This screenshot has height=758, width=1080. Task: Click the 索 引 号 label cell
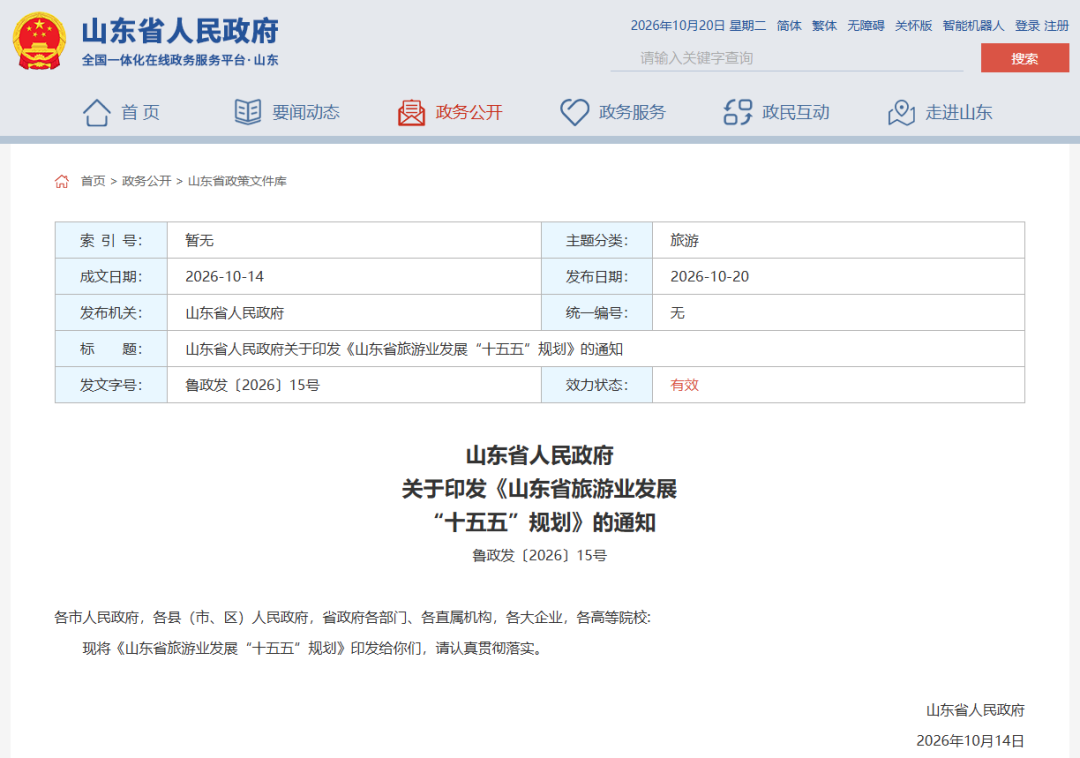click(x=111, y=240)
